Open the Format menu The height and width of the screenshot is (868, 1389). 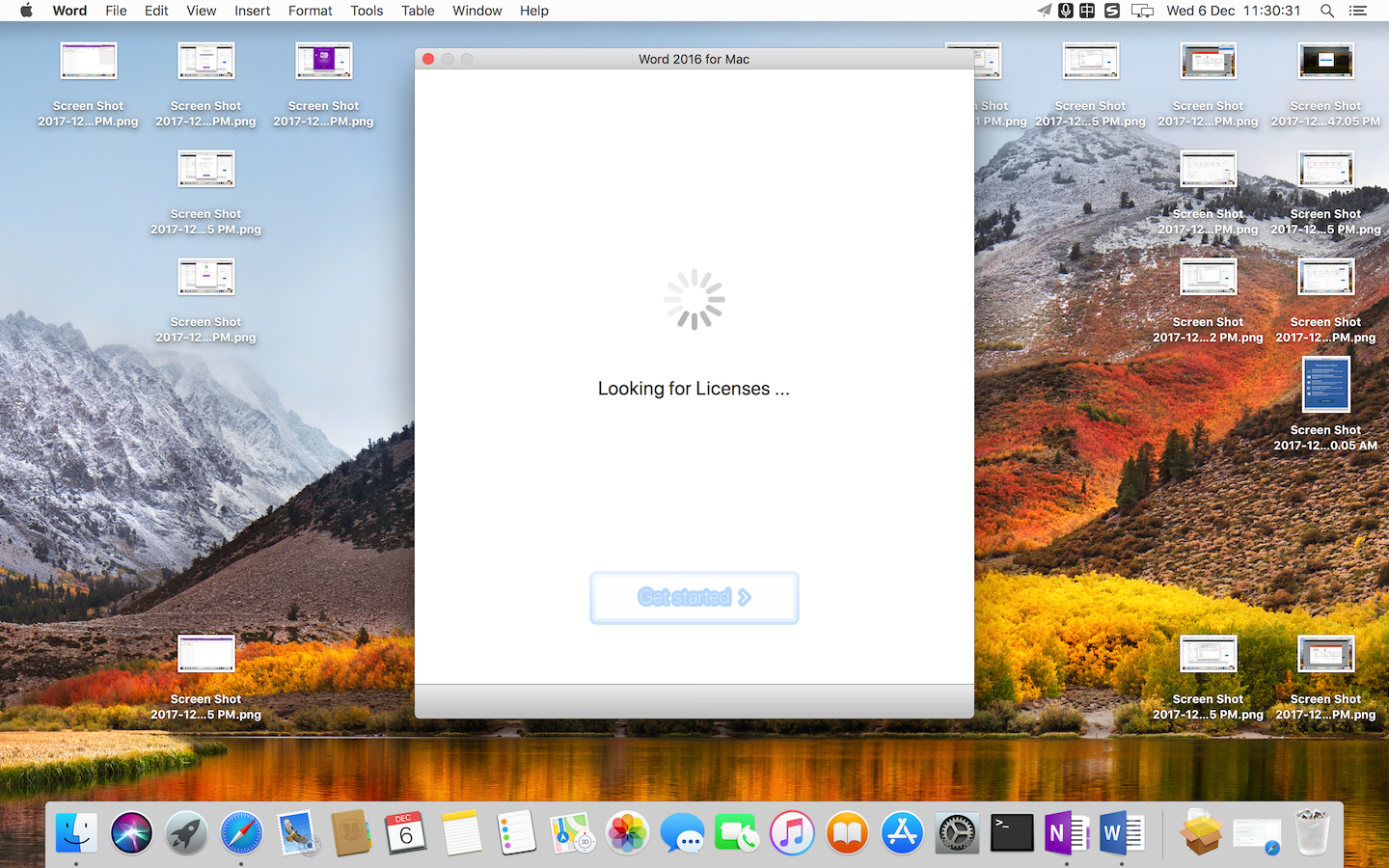310,11
